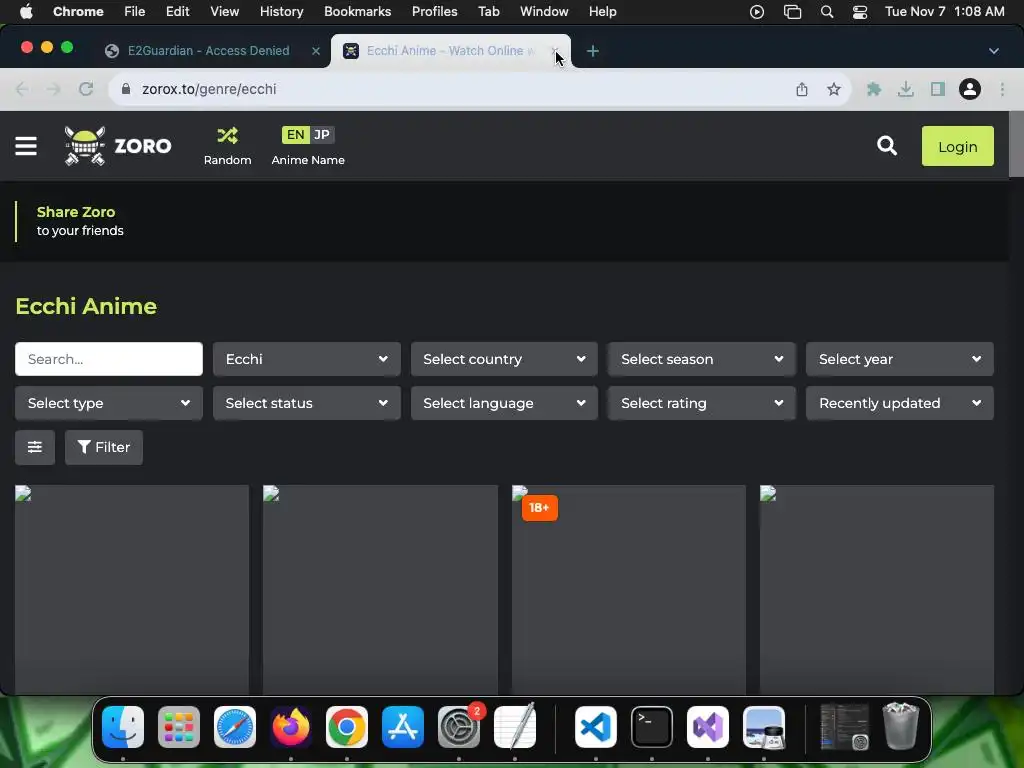Click the date and time in menu bar
This screenshot has height=768, width=1024.
944,12
